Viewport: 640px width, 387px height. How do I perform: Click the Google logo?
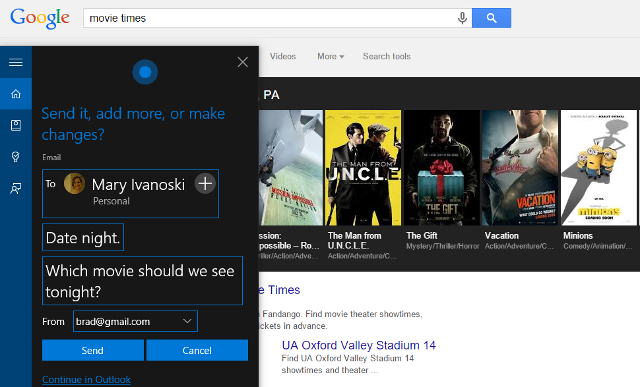click(40, 18)
